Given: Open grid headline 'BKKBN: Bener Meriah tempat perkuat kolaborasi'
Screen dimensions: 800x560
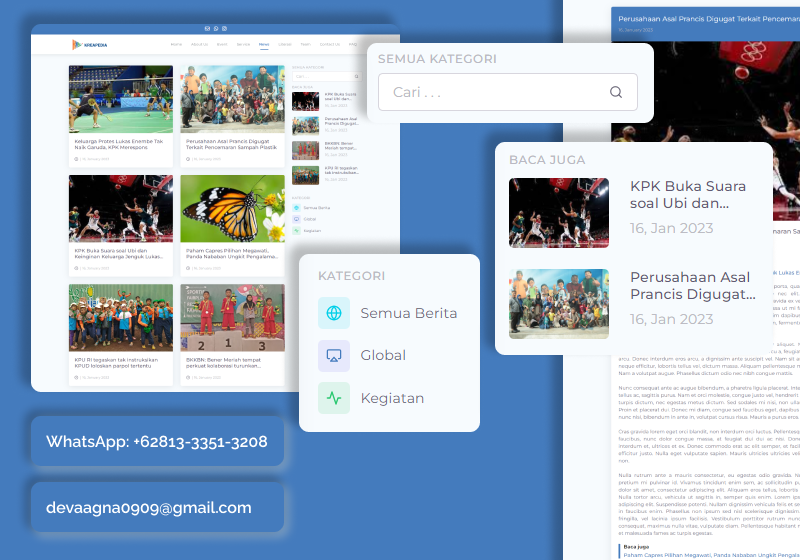Looking at the screenshot, I should tap(223, 363).
